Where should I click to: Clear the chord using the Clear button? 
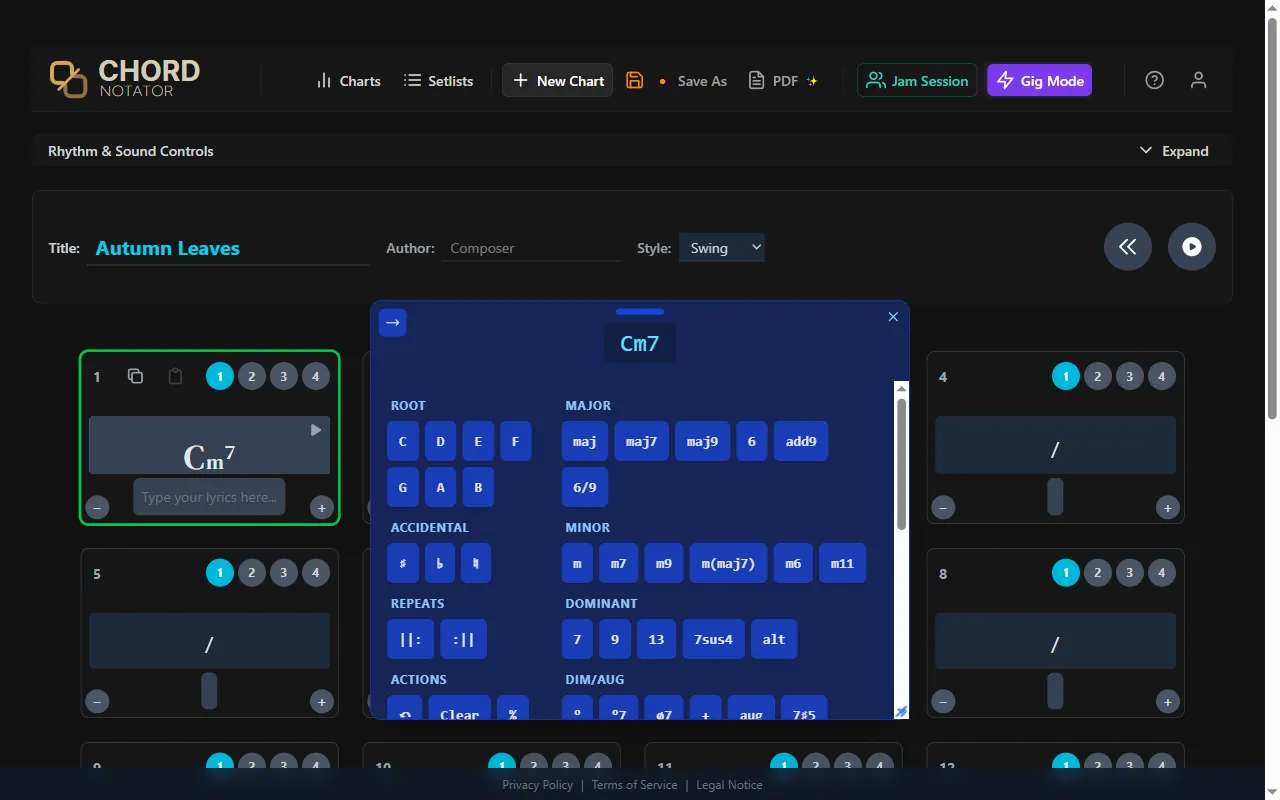click(459, 713)
